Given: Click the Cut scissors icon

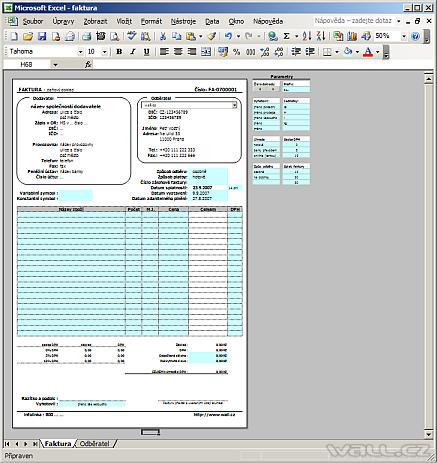Looking at the screenshot, I should [x=163, y=36].
